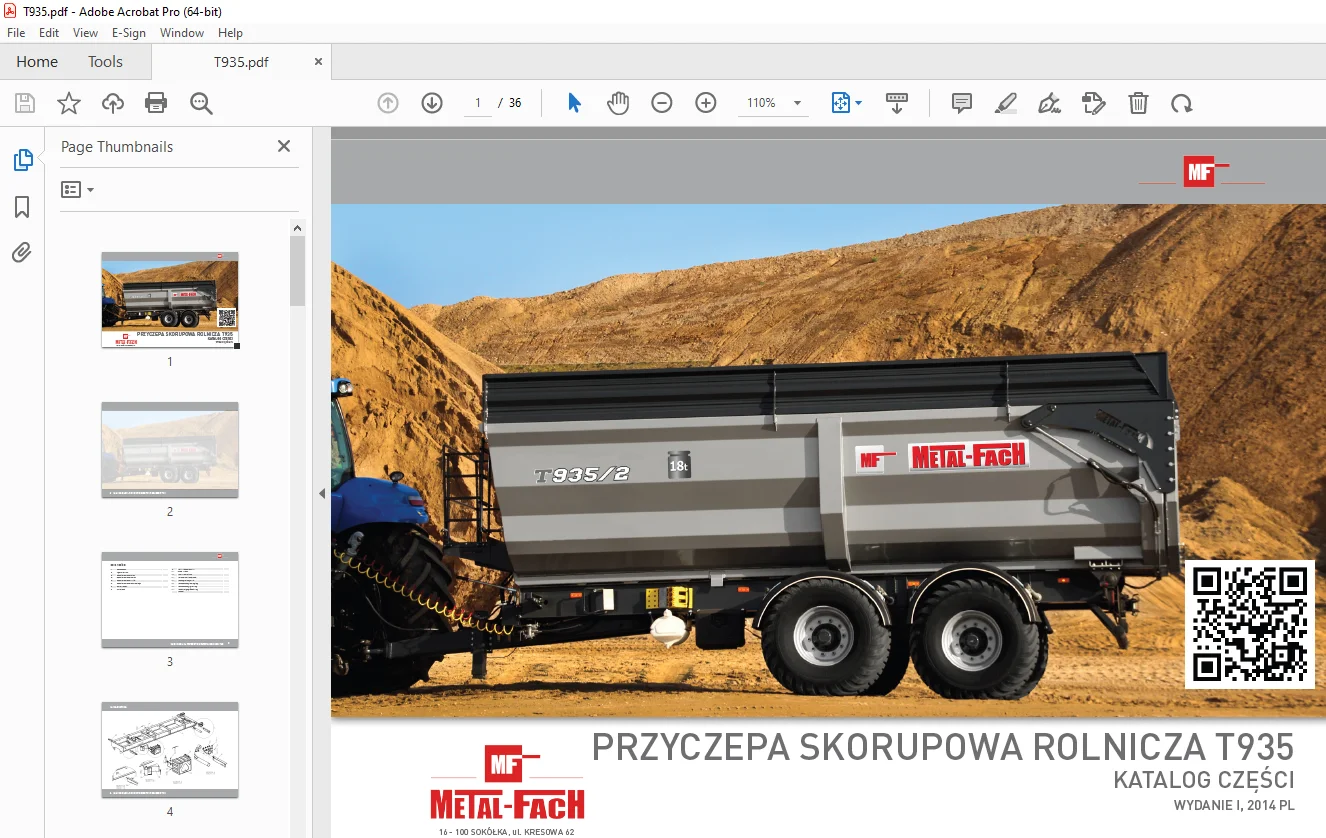Bookmark file with the star icon
This screenshot has width=1326, height=838.
[x=69, y=103]
